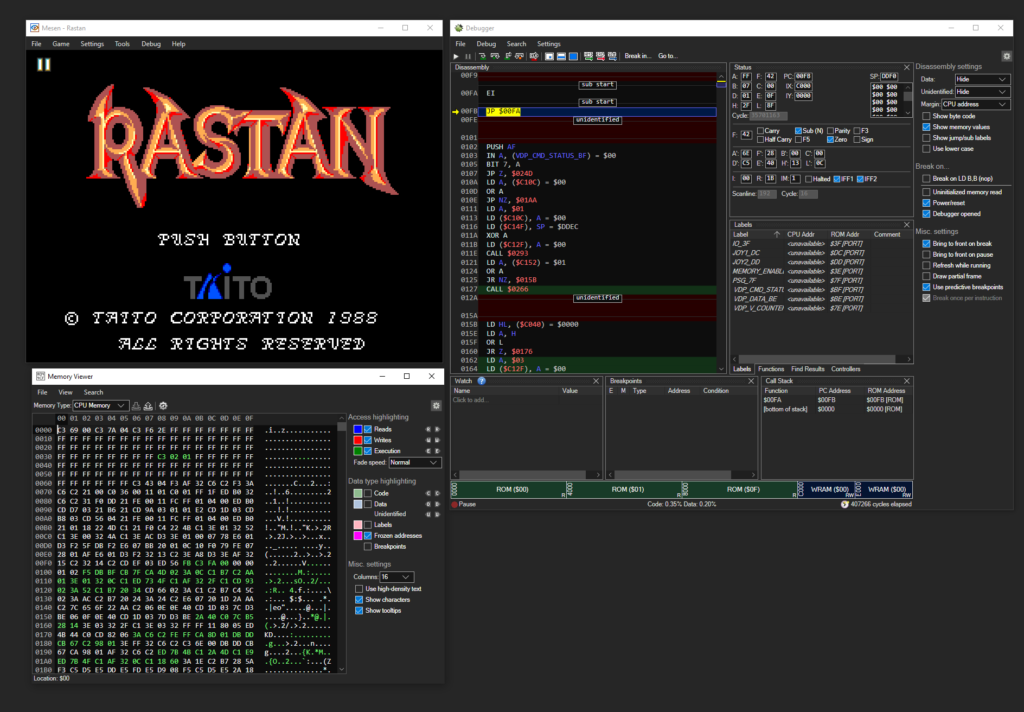This screenshot has height=712, width=1024.
Task: Click the red-arrow icon in Debugger toolbar
Action: click(600, 56)
